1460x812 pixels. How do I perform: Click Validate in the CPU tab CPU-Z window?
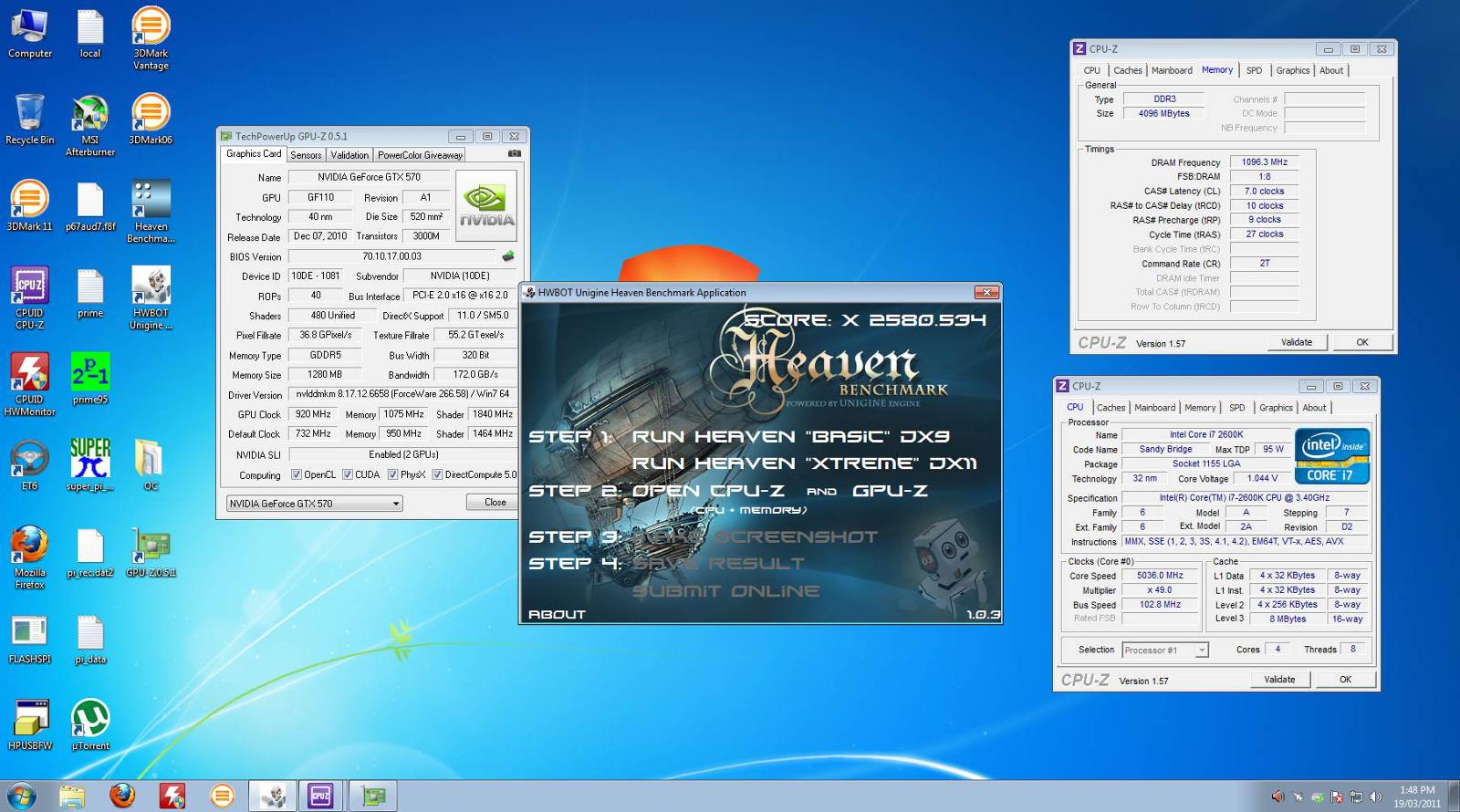tap(1279, 679)
